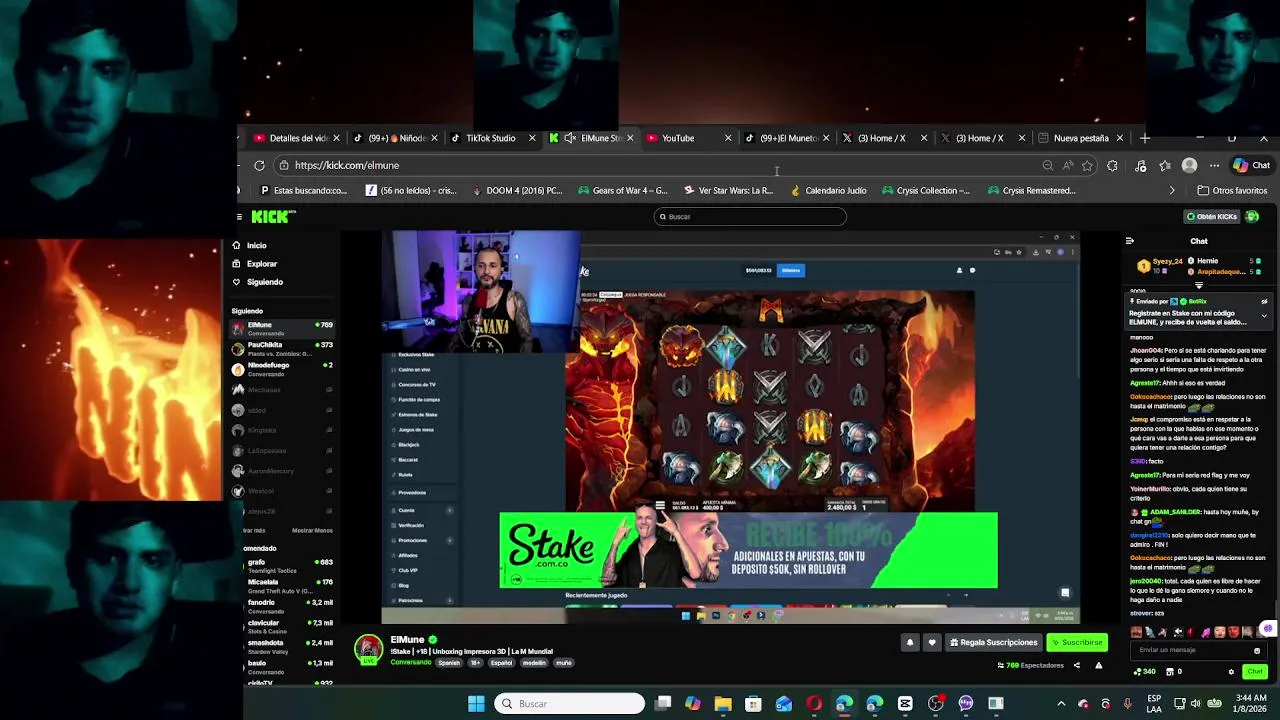Open smashdota recommended channel

(x=290, y=646)
